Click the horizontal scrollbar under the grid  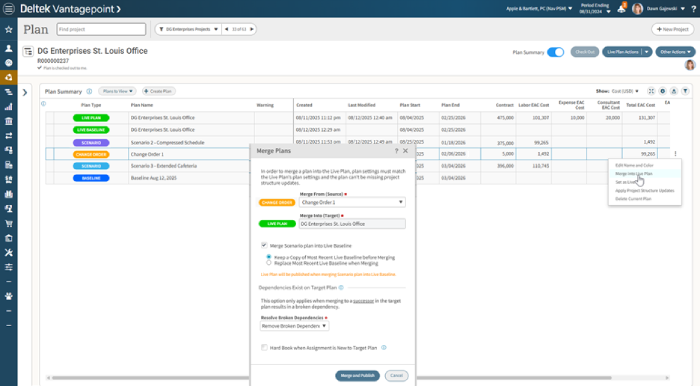(331, 378)
